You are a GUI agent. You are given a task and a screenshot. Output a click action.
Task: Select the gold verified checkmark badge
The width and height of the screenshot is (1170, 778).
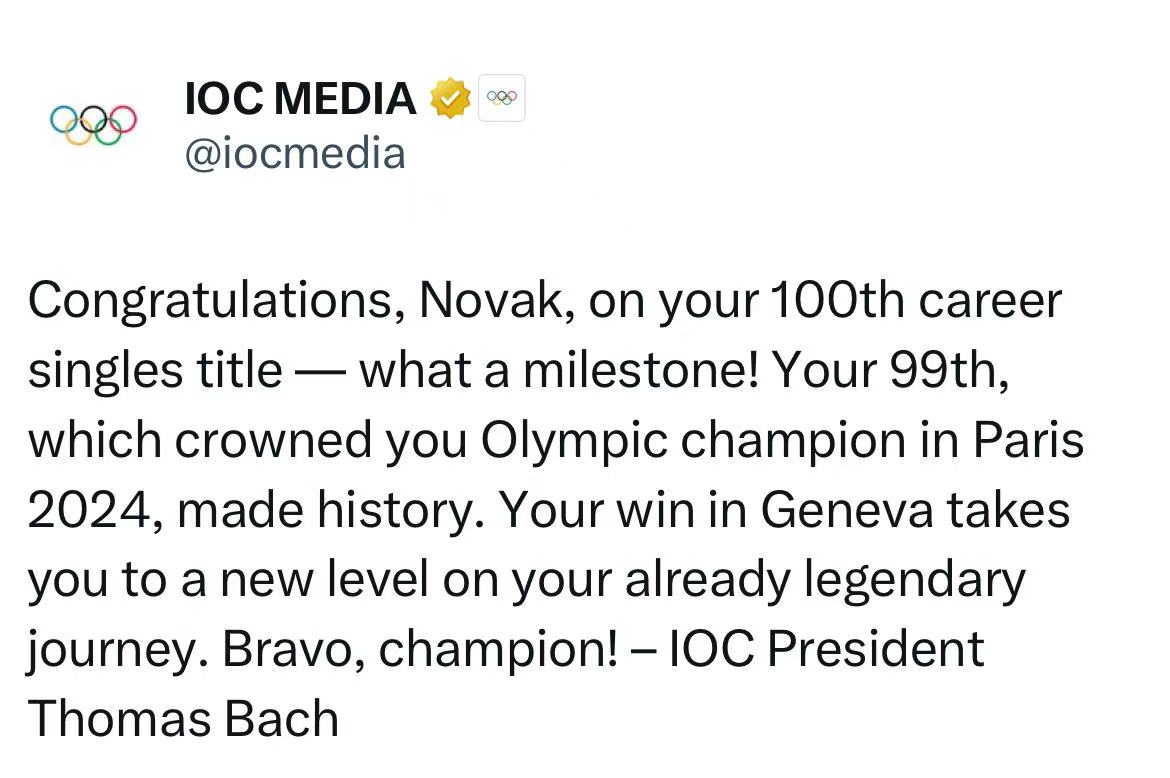click(x=450, y=97)
